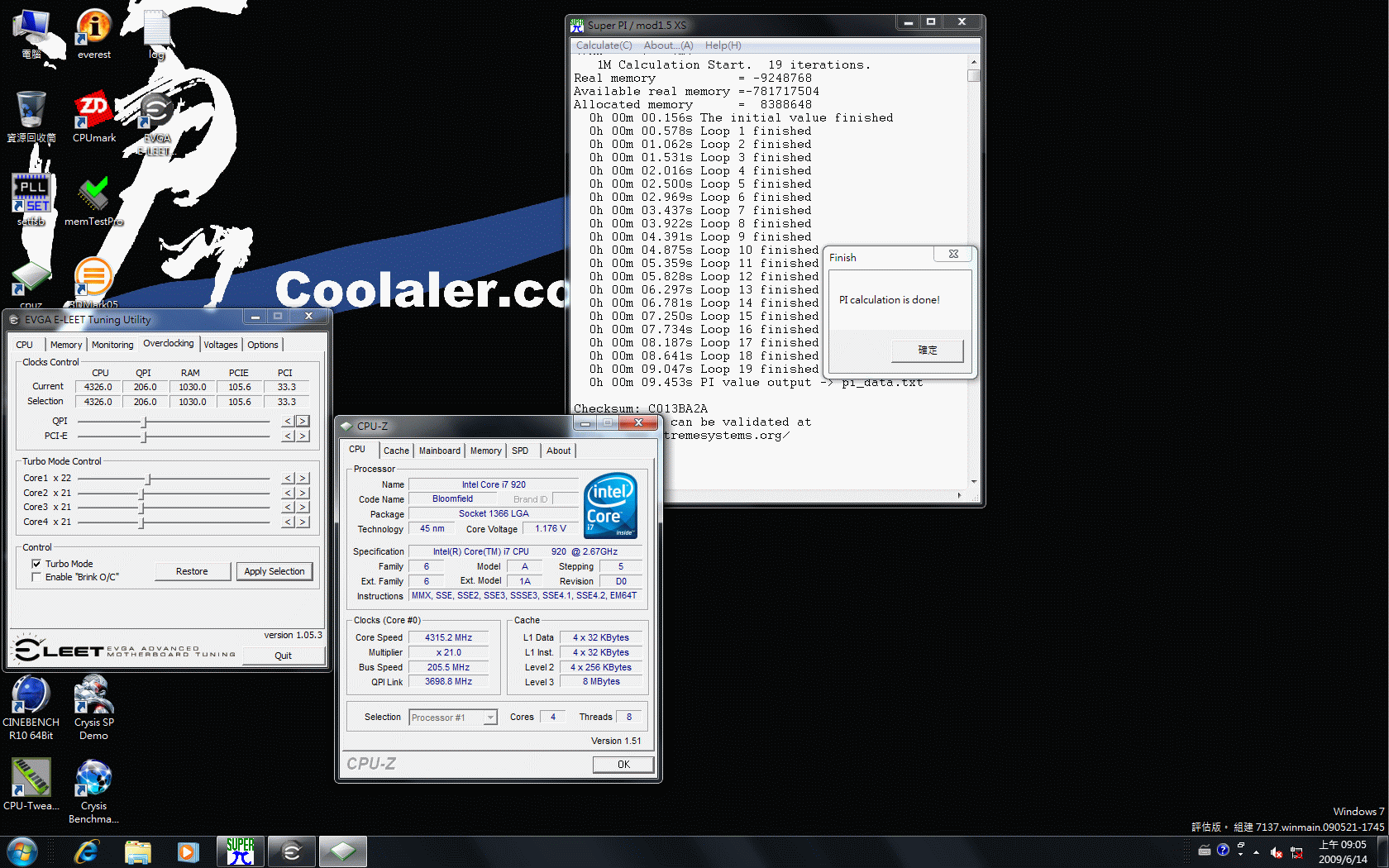The height and width of the screenshot is (868, 1389).
Task: Decrease Core2 multiplier arrow
Action: [288, 494]
